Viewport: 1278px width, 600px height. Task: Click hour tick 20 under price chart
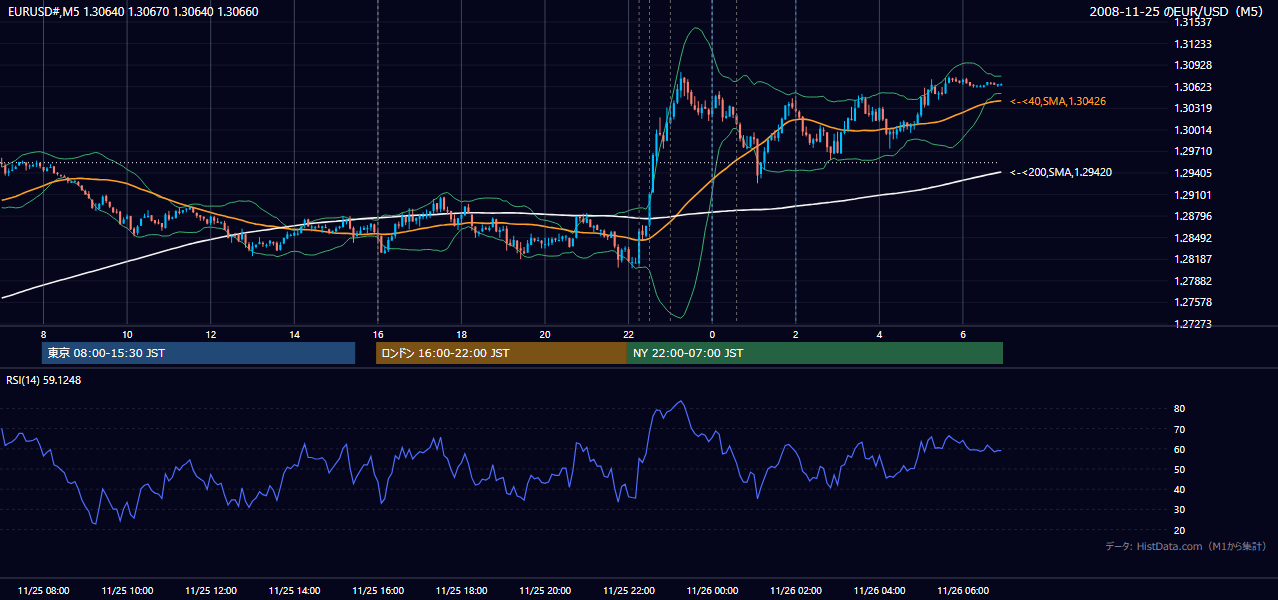pos(545,334)
